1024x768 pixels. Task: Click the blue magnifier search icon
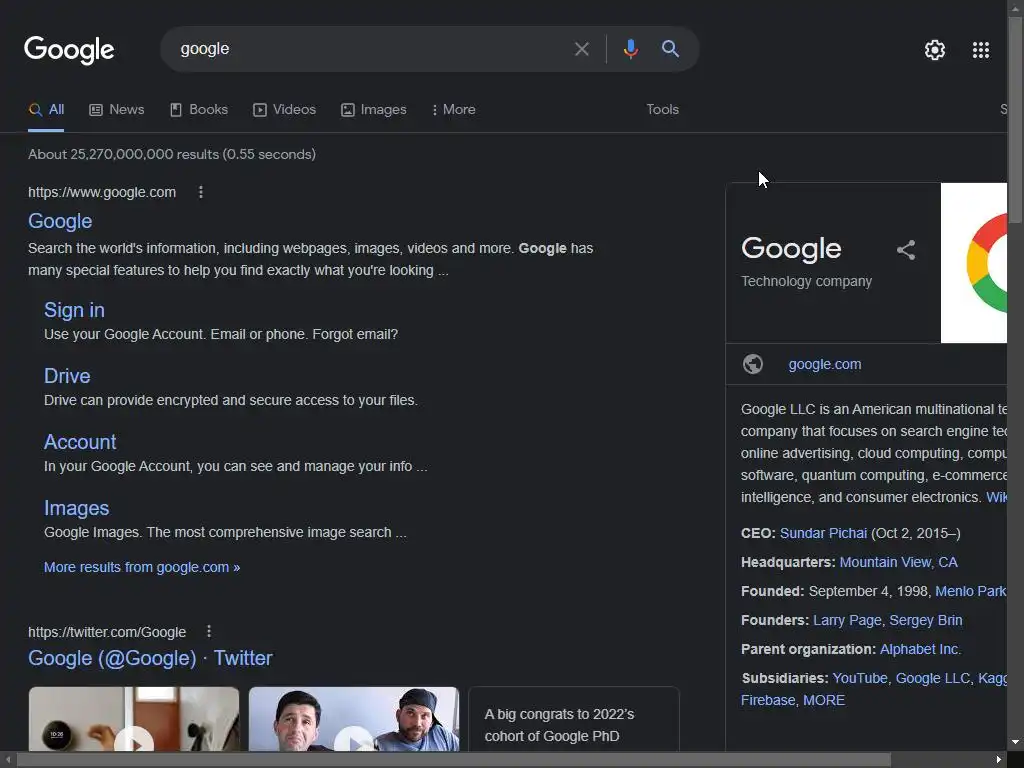pyautogui.click(x=670, y=49)
